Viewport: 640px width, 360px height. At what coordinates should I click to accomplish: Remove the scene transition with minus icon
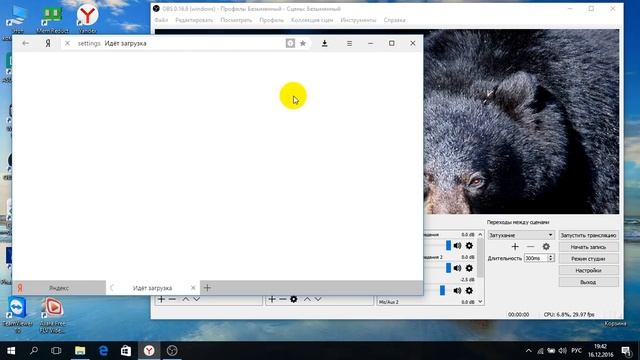530,247
